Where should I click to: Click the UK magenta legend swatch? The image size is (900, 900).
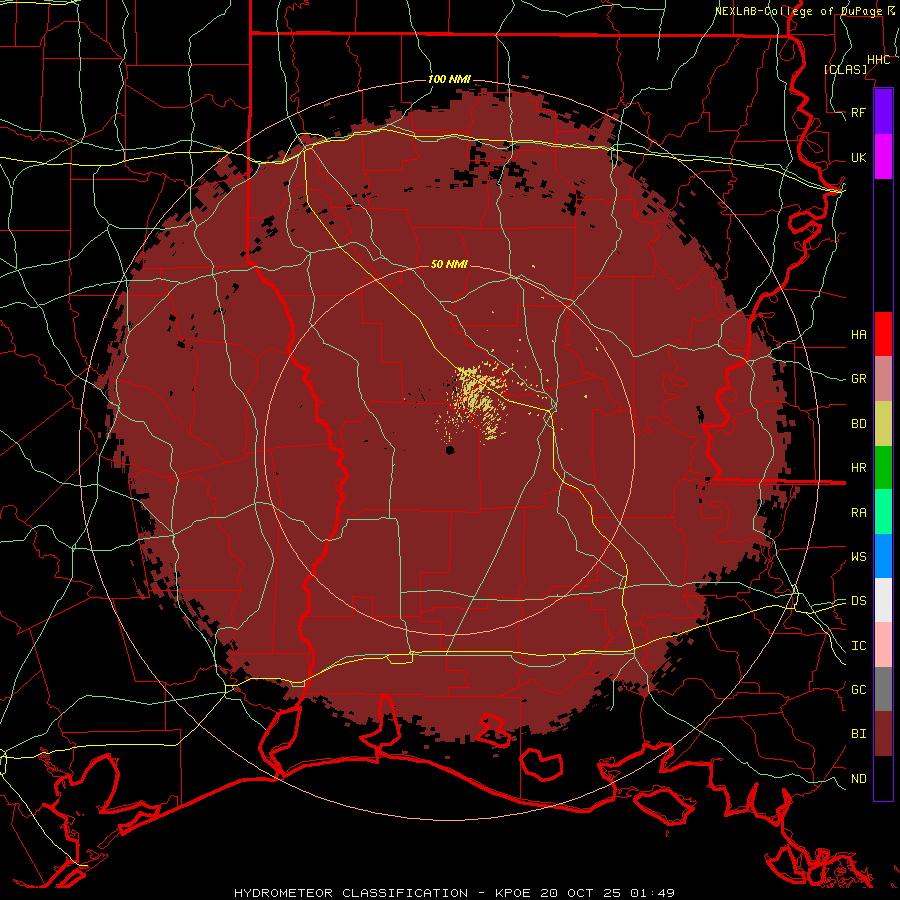pos(883,157)
